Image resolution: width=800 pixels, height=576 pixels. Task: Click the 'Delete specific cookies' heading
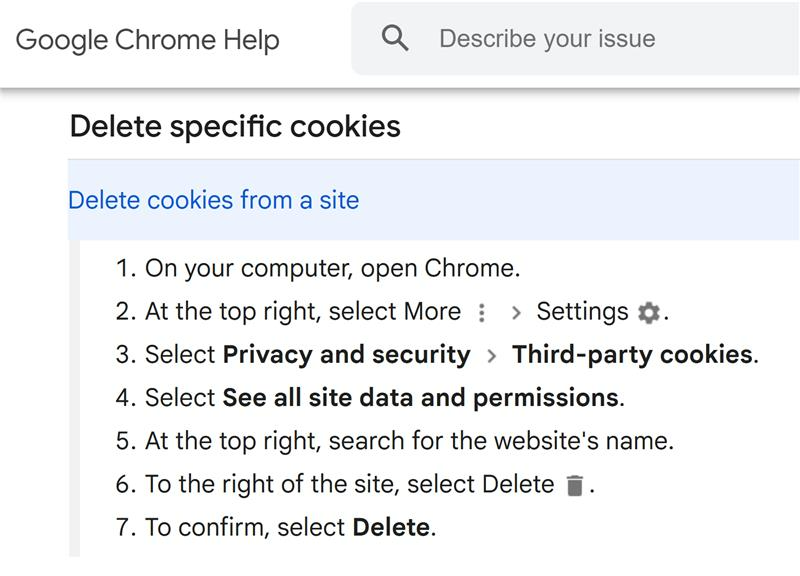235,126
